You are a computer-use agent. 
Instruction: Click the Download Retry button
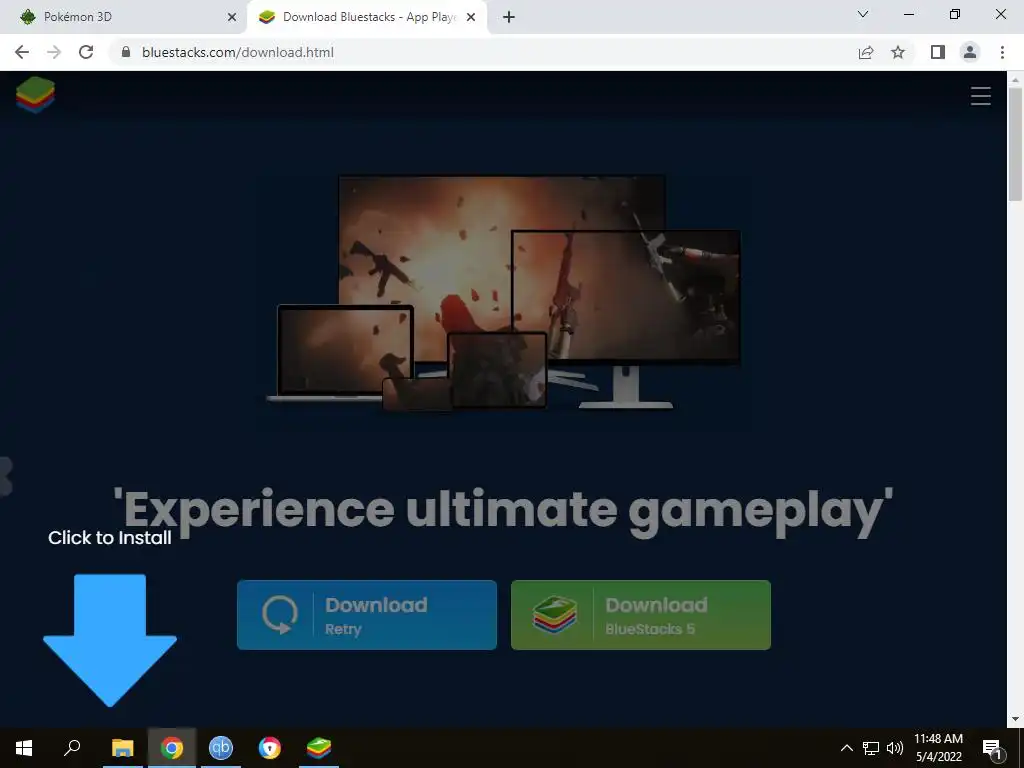367,615
